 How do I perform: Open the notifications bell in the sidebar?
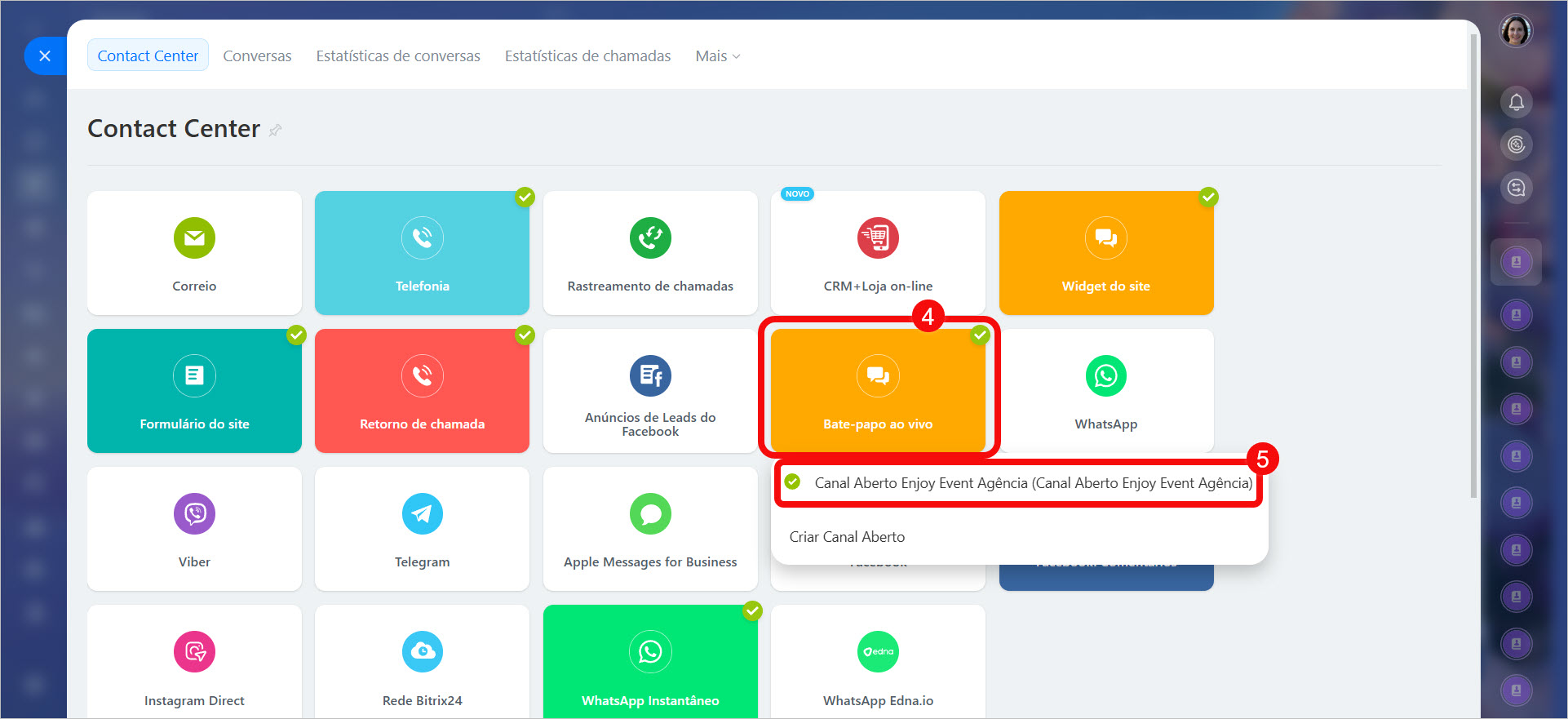[1516, 102]
